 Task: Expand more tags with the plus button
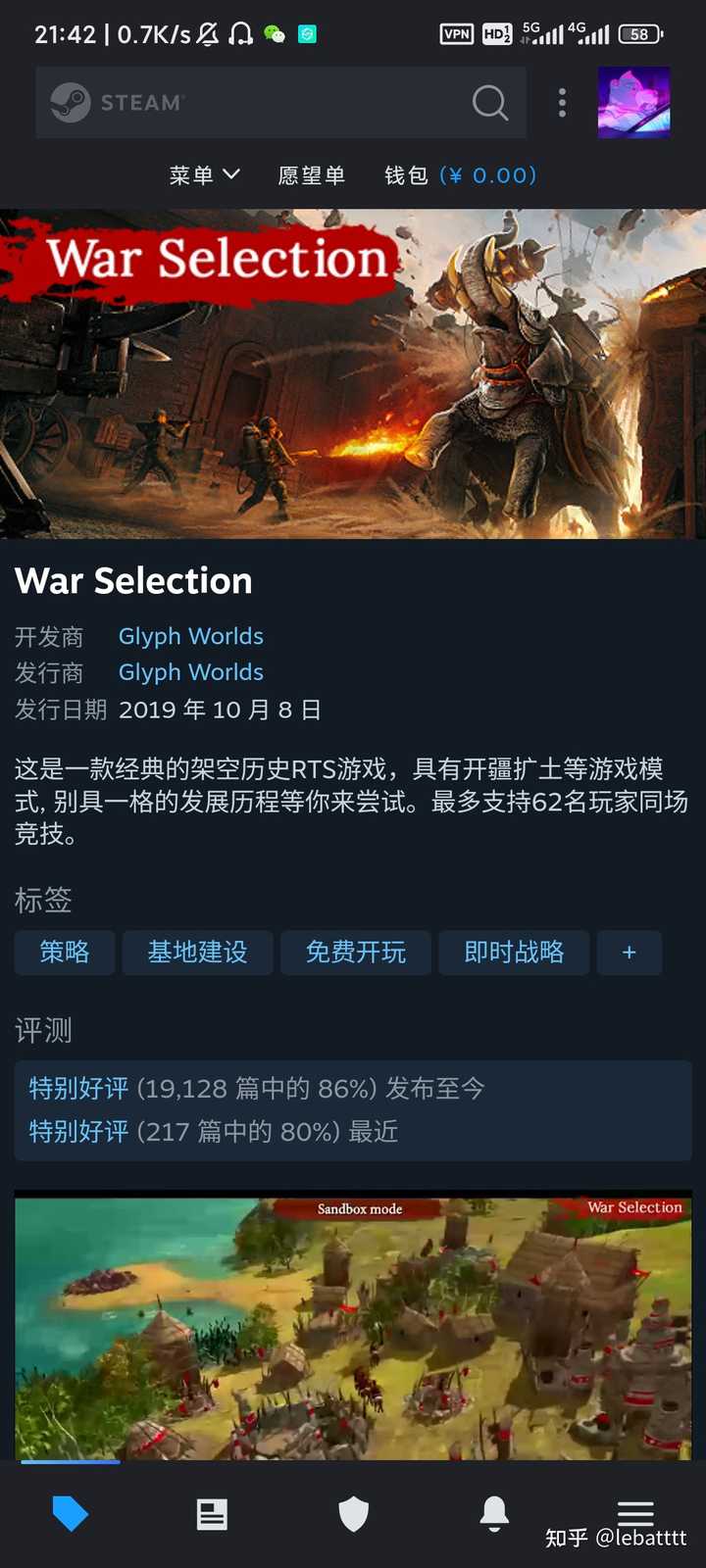click(x=630, y=953)
